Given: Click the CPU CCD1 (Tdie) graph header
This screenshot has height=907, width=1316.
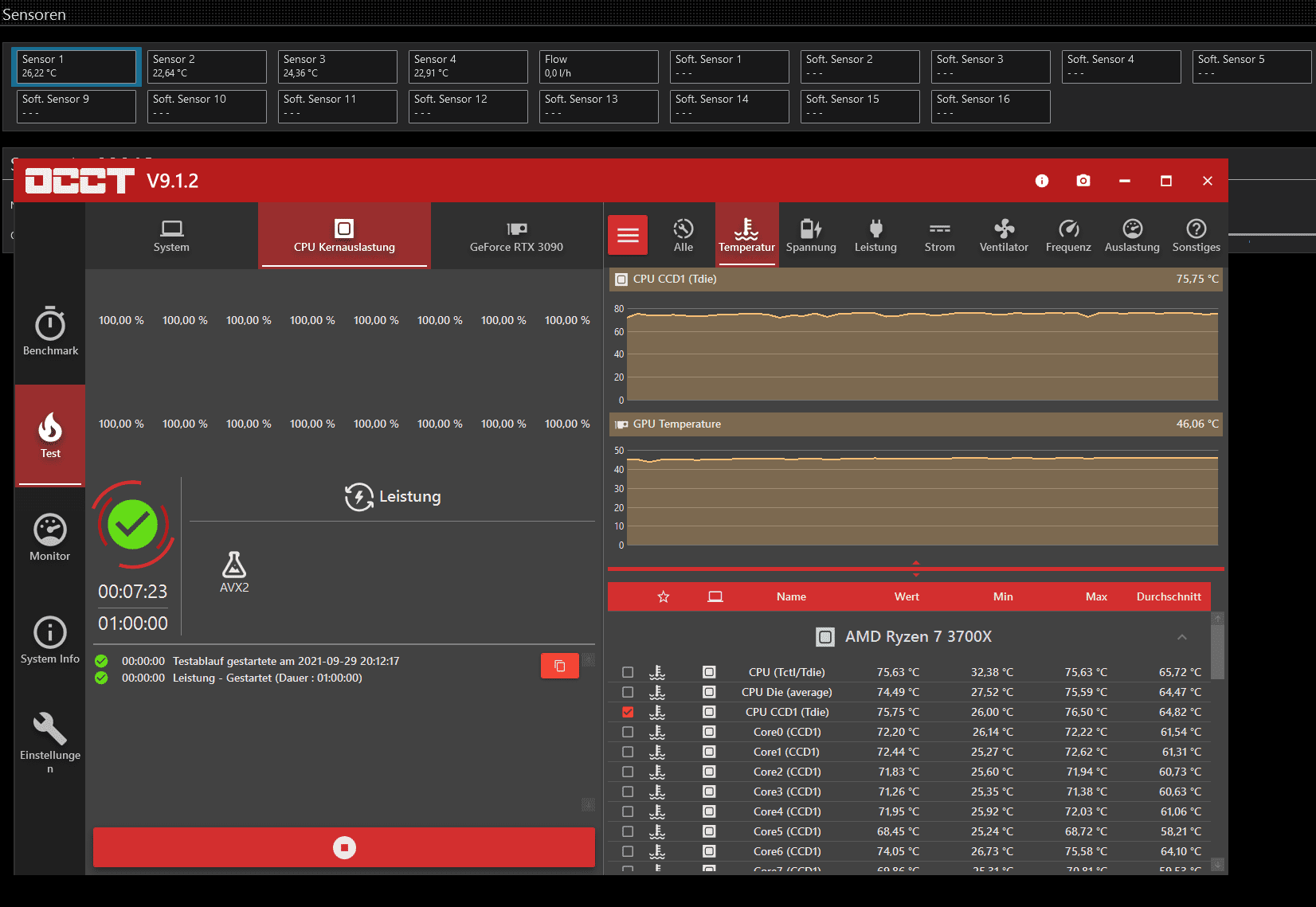Looking at the screenshot, I should 916,280.
